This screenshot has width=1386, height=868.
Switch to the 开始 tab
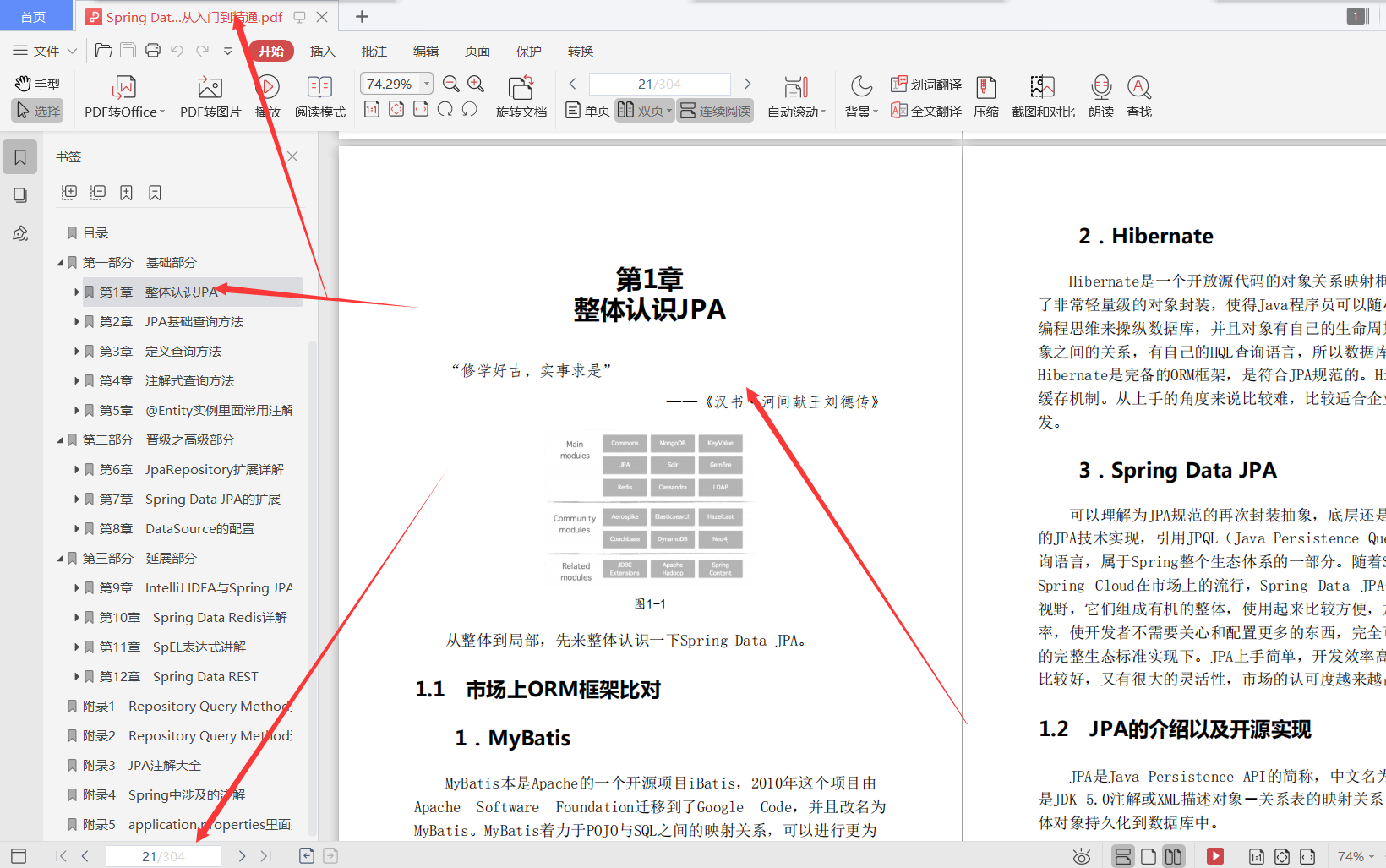click(x=271, y=51)
